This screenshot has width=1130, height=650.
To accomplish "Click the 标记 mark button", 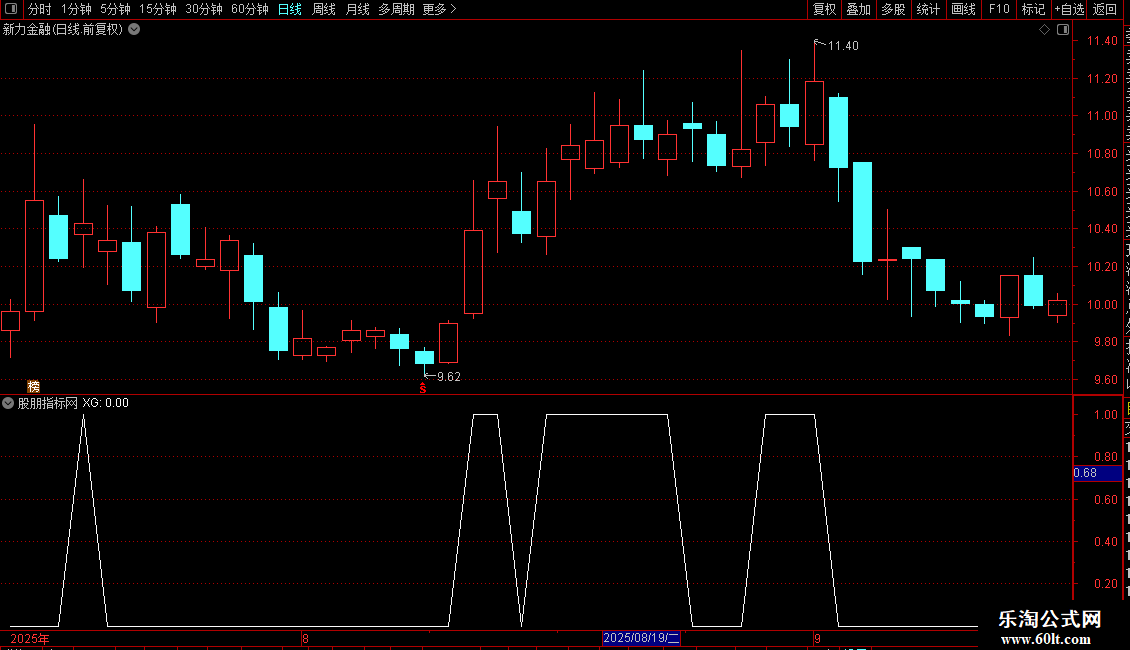I will tap(1033, 9).
